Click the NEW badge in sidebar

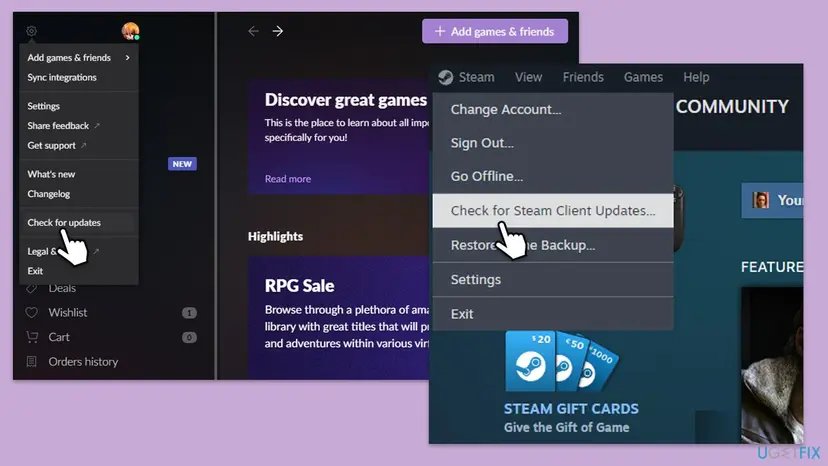click(182, 164)
